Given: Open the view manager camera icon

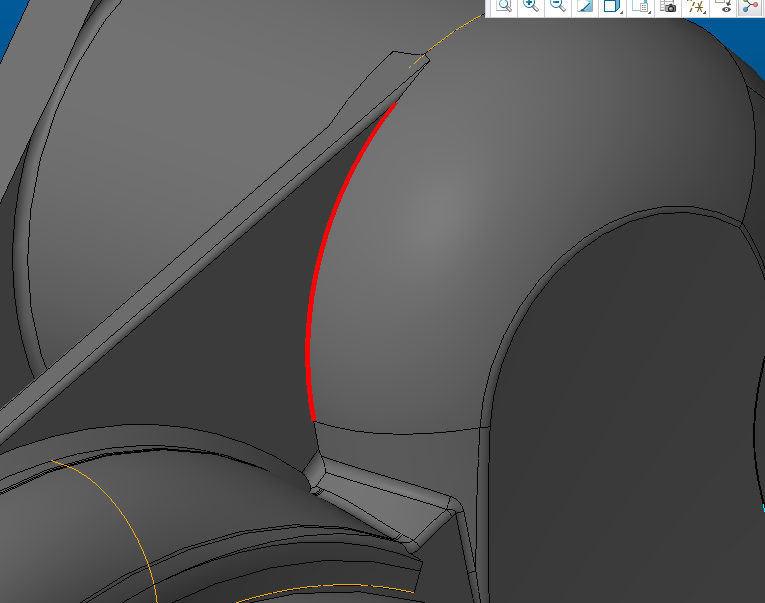Looking at the screenshot, I should 668,7.
